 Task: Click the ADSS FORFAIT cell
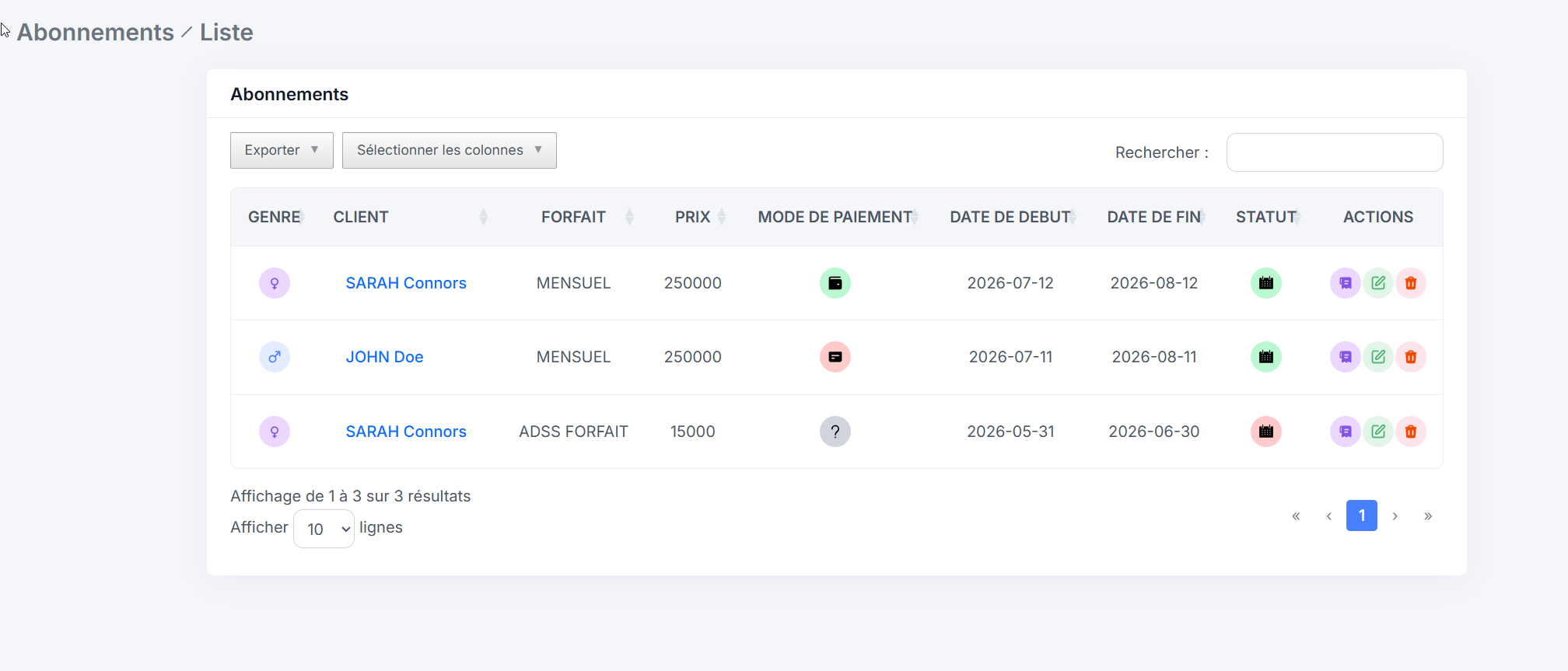tap(573, 432)
